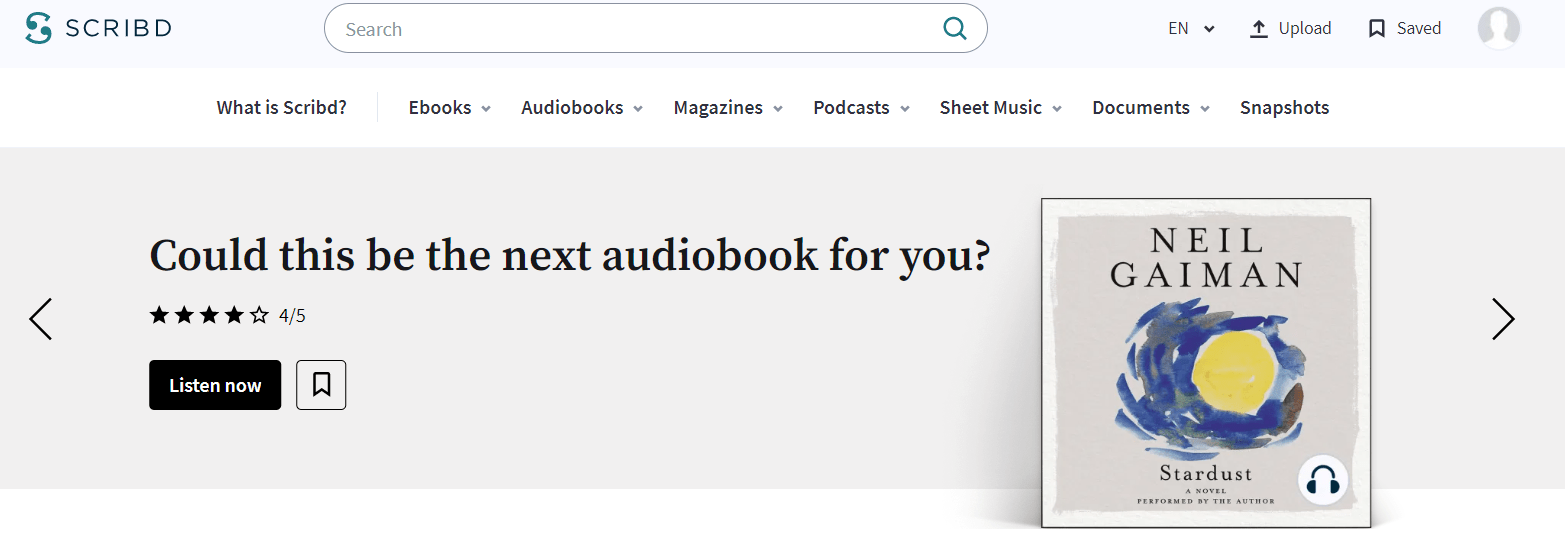The height and width of the screenshot is (559, 1565).
Task: Click the headline 'Could this be the next audiobook for you?'
Action: pos(569,256)
